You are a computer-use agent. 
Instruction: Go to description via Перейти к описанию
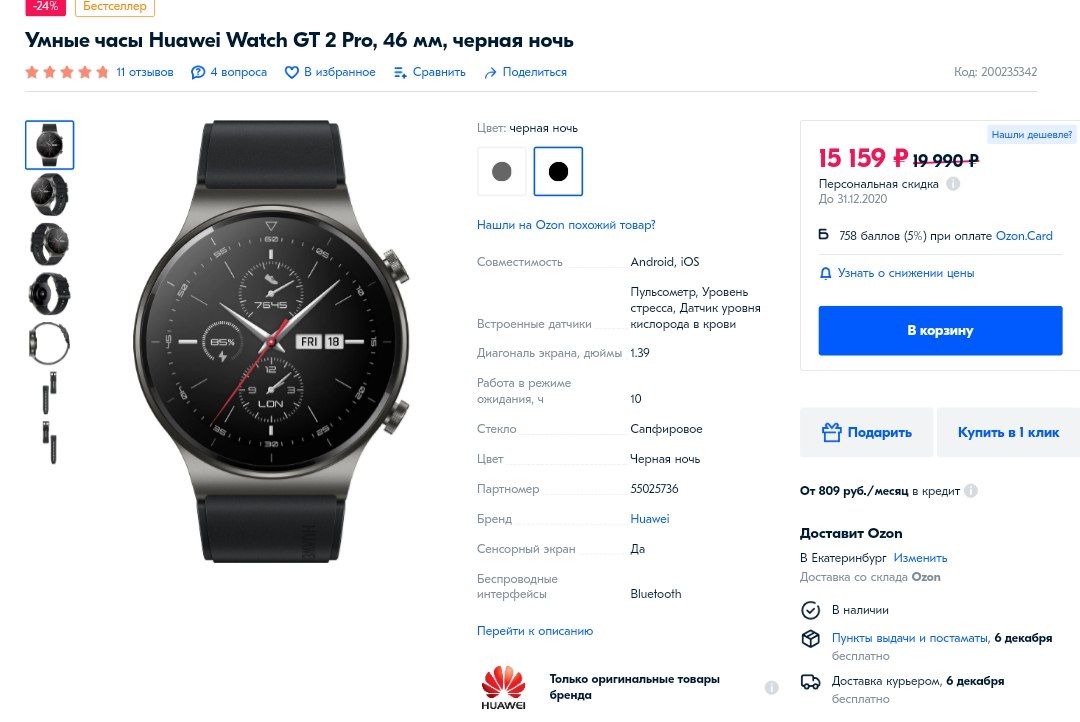534,630
